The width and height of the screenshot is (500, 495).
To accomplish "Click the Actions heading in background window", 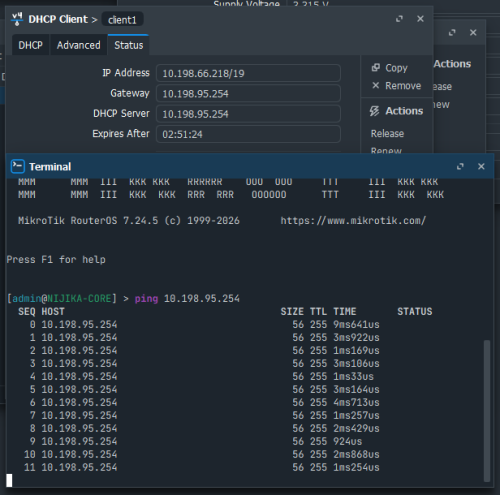I will tap(452, 64).
